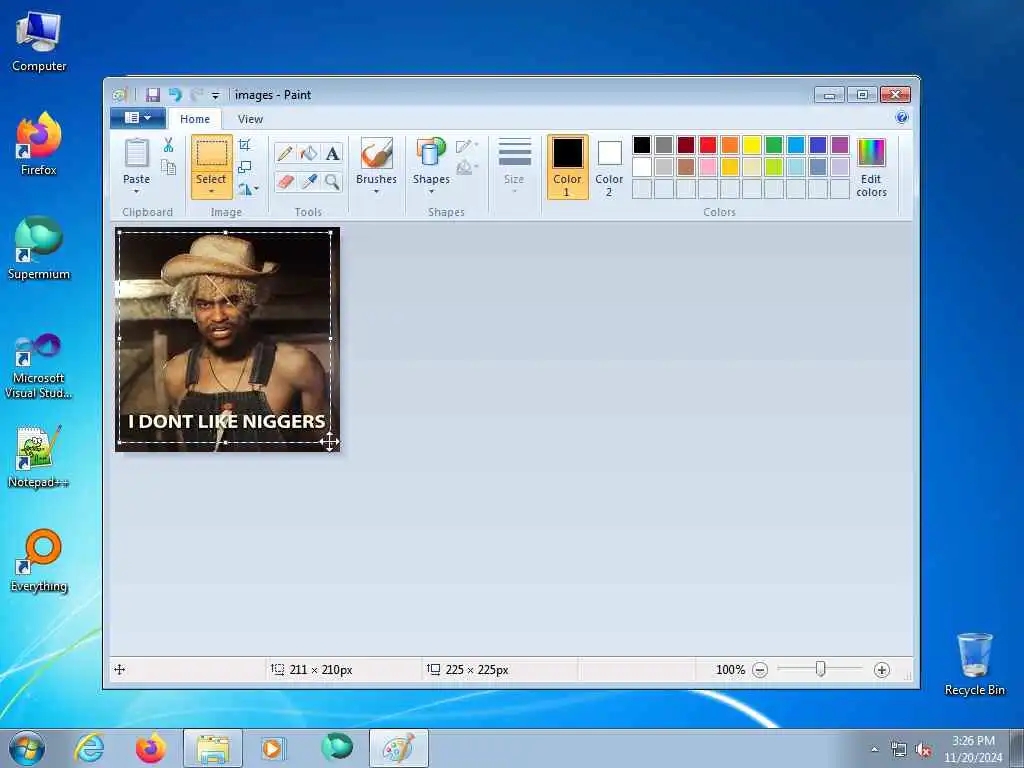Screen dimensions: 1024x768
Task: Expand the Paste options arrow
Action: pyautogui.click(x=136, y=191)
